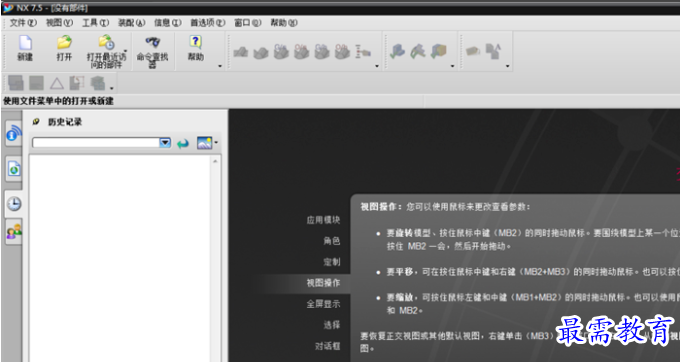Image resolution: width=680 pixels, height=362 pixels.
Task: Open the 工具 menu
Action: coord(95,23)
